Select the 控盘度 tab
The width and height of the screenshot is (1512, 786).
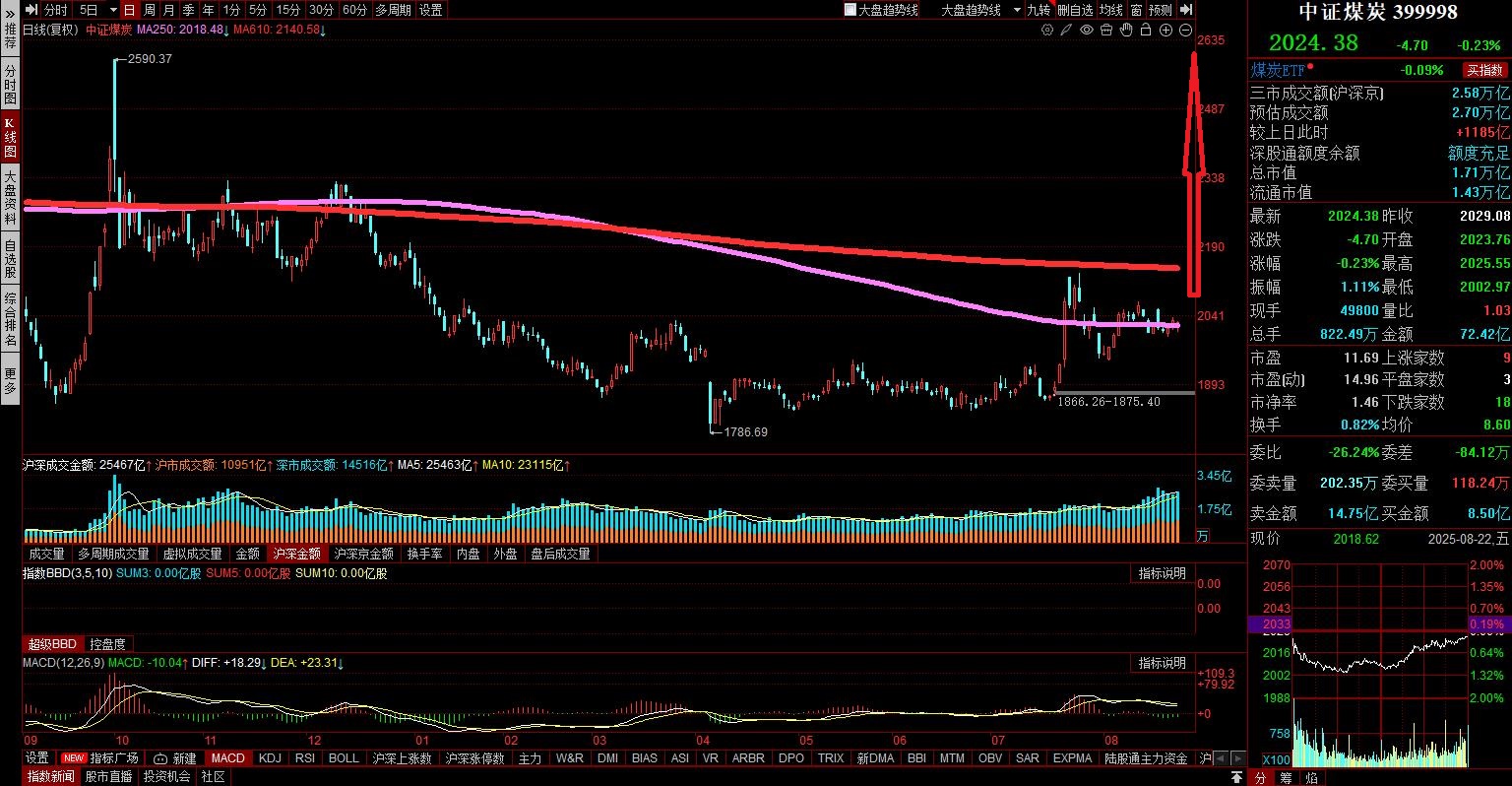point(107,644)
